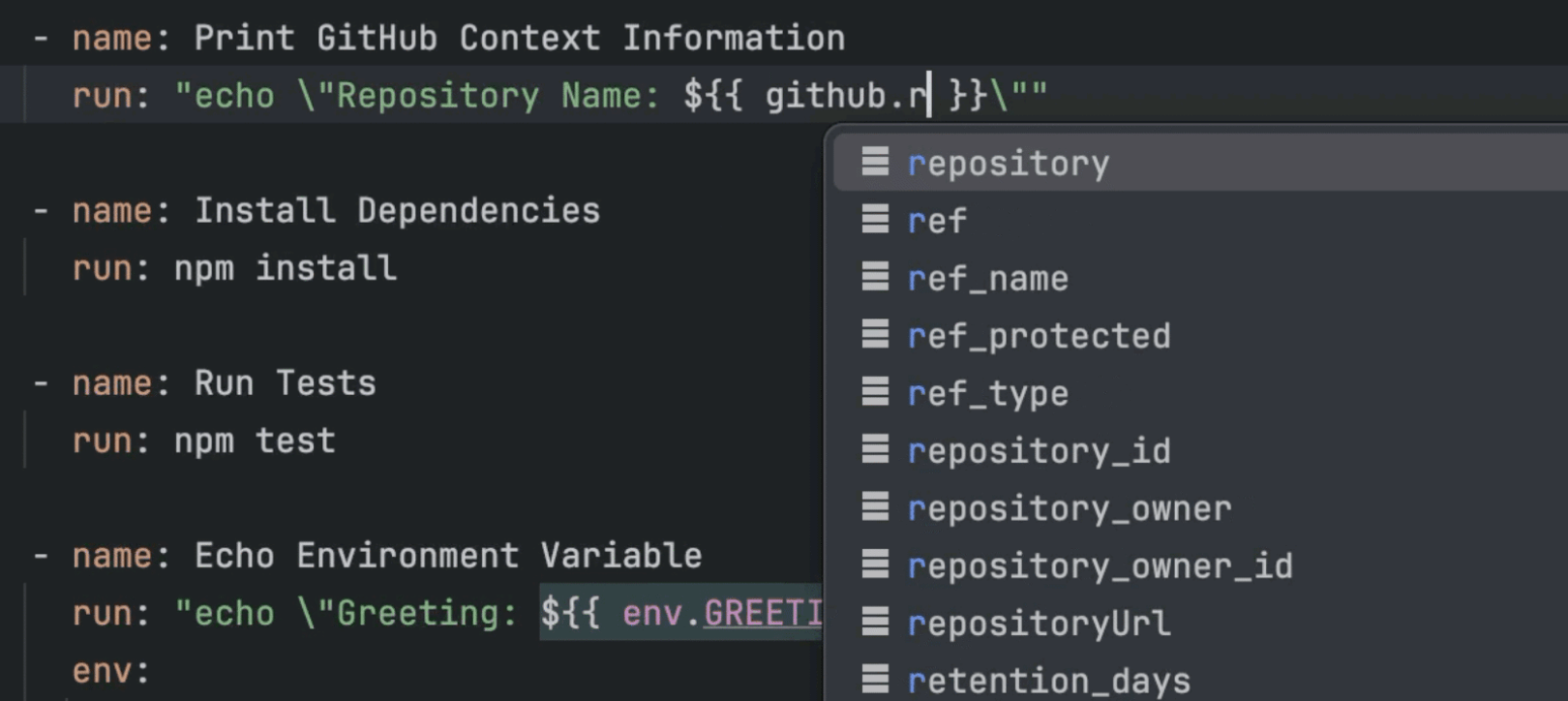Click the property icon beside ref
Screen dimensions: 1568x701
coord(875,220)
